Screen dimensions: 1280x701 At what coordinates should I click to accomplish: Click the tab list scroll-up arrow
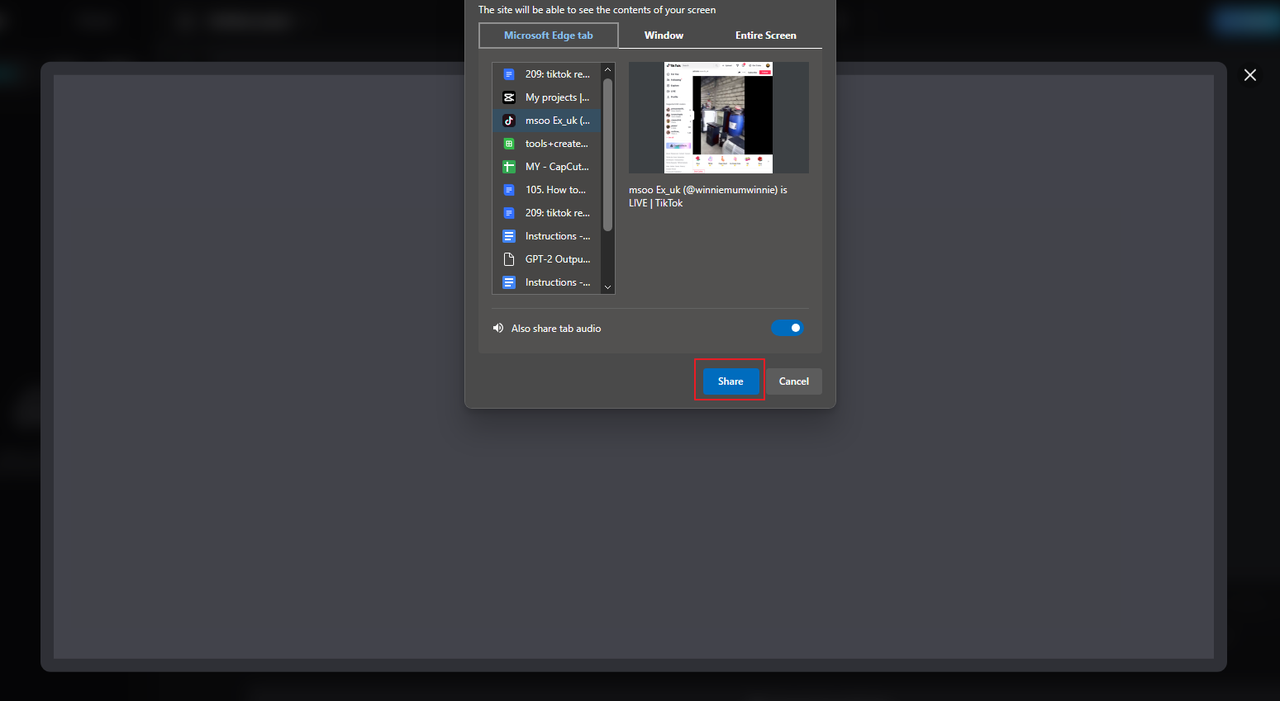pos(607,70)
